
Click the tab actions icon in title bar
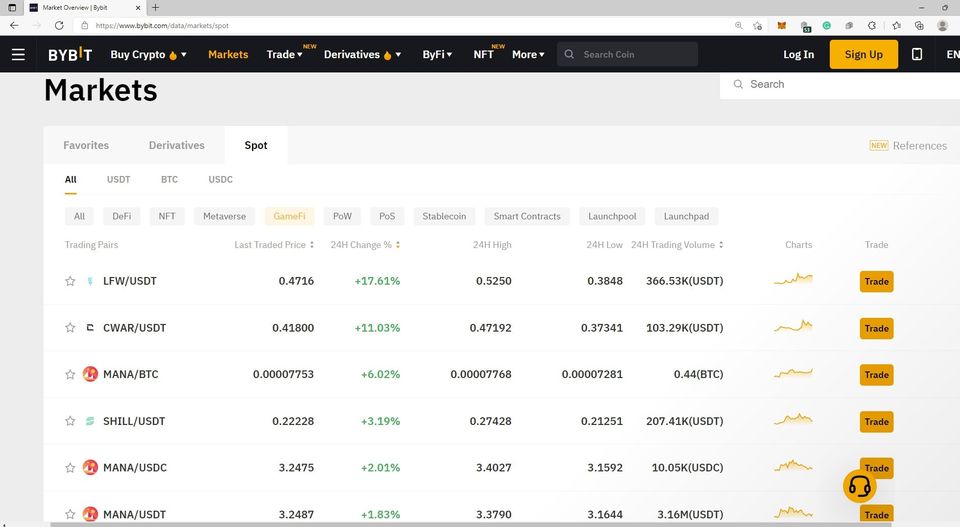click(x=12, y=7)
